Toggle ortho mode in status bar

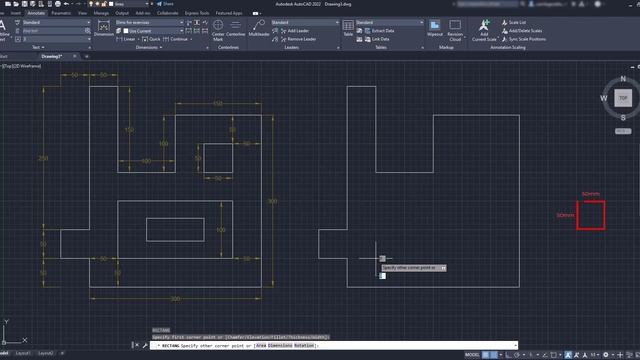click(x=509, y=355)
